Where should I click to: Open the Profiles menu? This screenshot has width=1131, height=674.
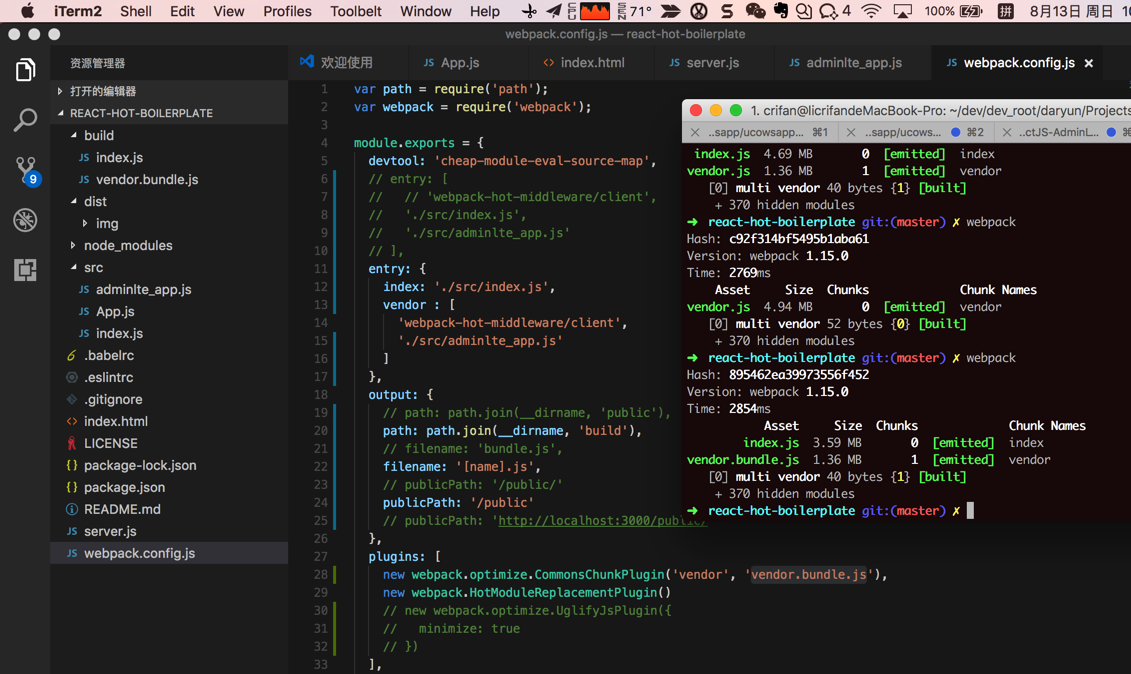click(x=287, y=11)
